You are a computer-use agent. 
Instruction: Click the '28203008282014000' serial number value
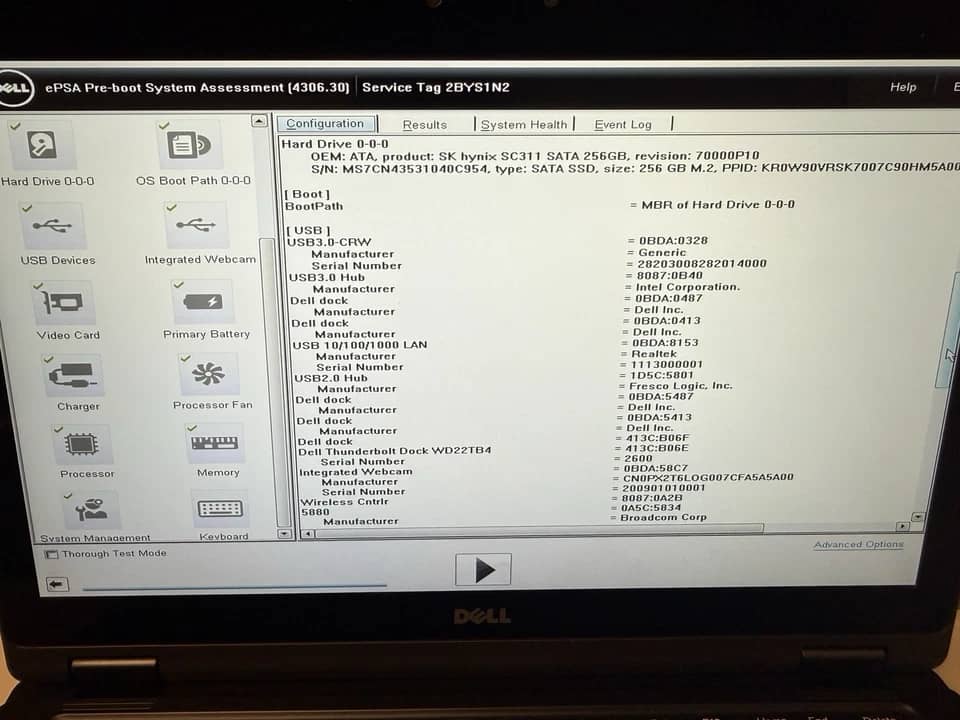click(702, 263)
